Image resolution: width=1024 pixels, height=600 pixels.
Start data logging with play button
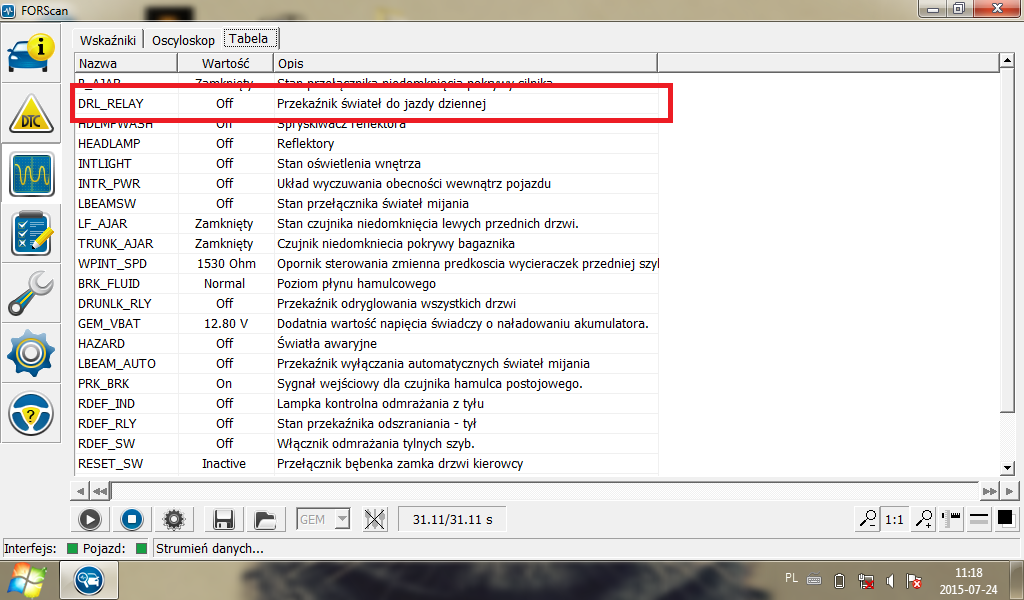[x=89, y=520]
